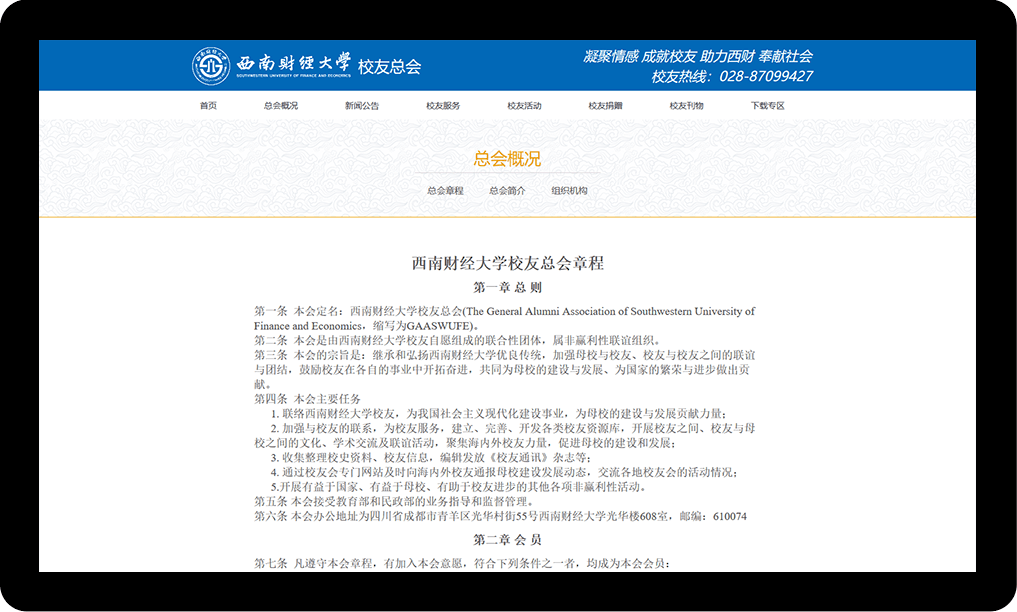Open the 总会概况 navigation menu item
The width and height of the screenshot is (1017, 612).
pos(281,106)
